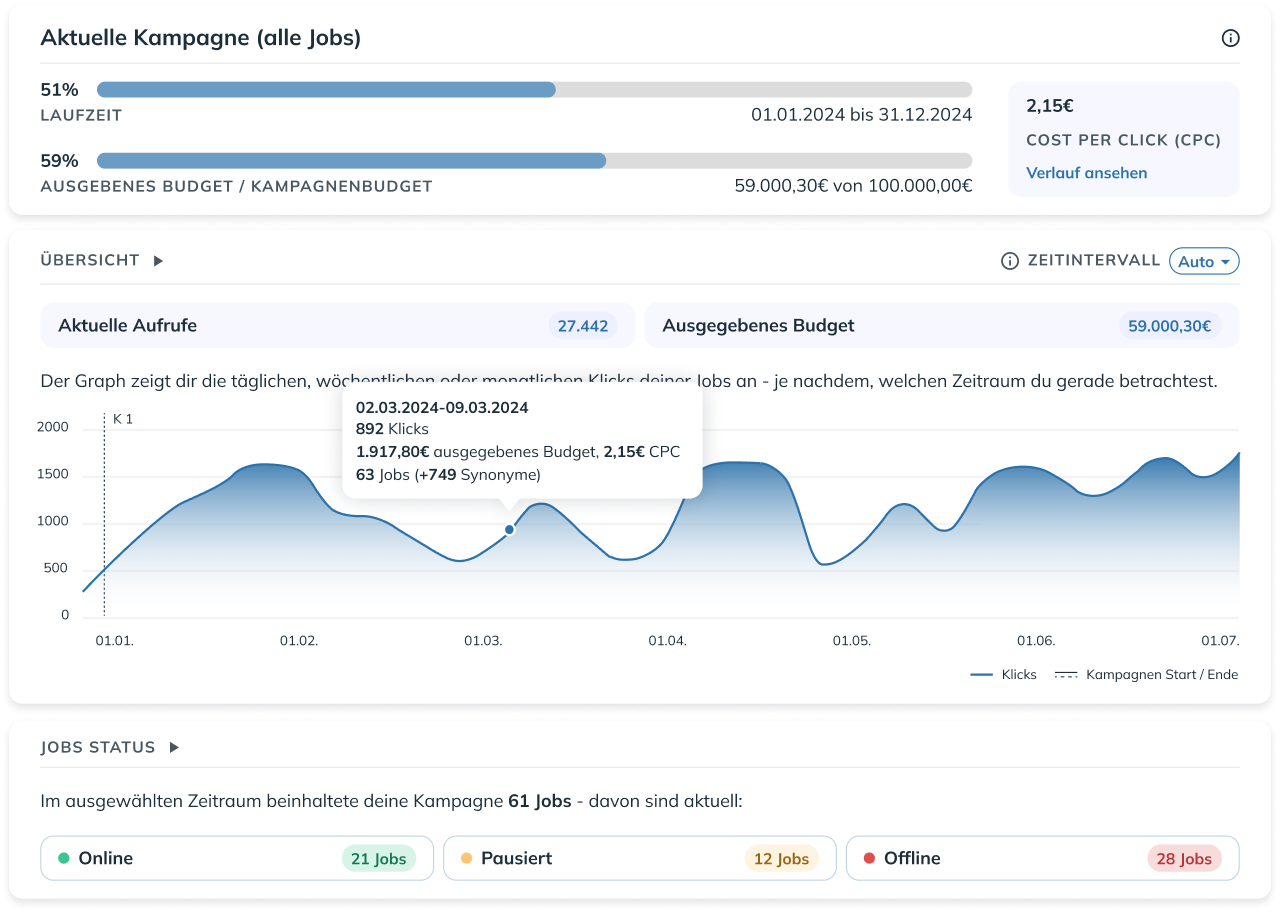Click the info icon beside Aktuelle Kampagne heading
The width and height of the screenshot is (1280, 913).
click(x=1230, y=38)
